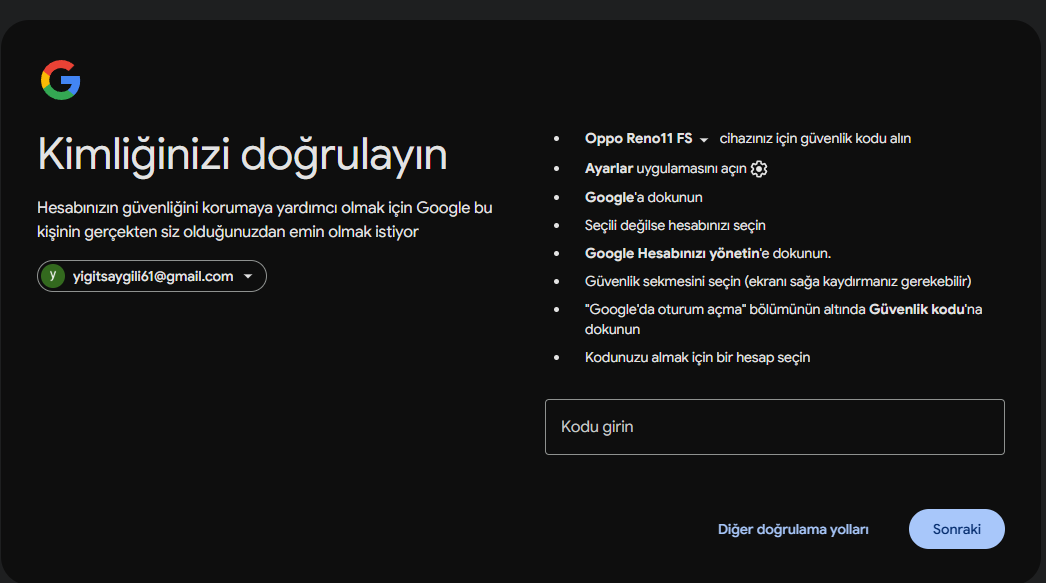Click the text Google'a dokunun
The image size is (1046, 583).
coord(644,197)
